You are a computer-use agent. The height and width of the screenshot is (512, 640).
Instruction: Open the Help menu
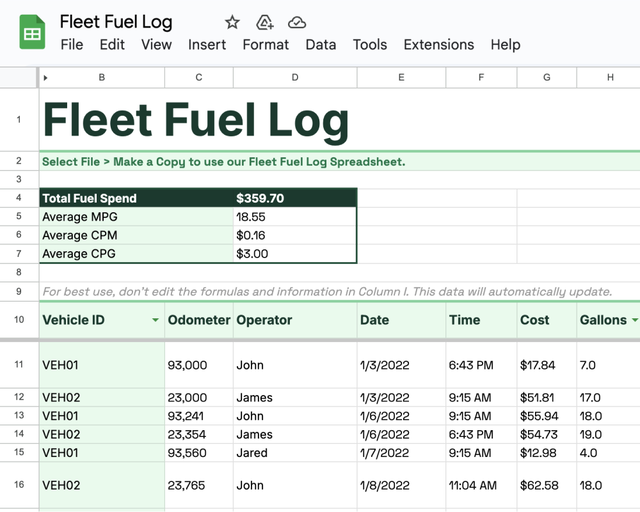tap(505, 44)
